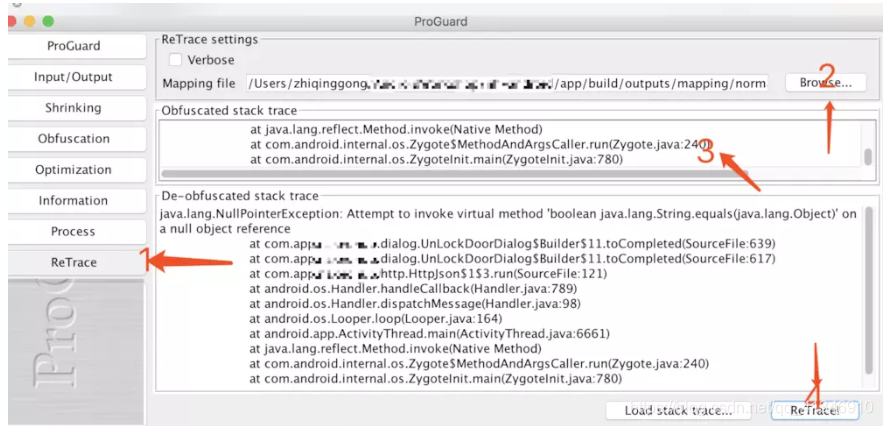The width and height of the screenshot is (883, 426).
Task: Click de-obfuscated 'ZygoteInit.java:780' line
Action: [436, 379]
